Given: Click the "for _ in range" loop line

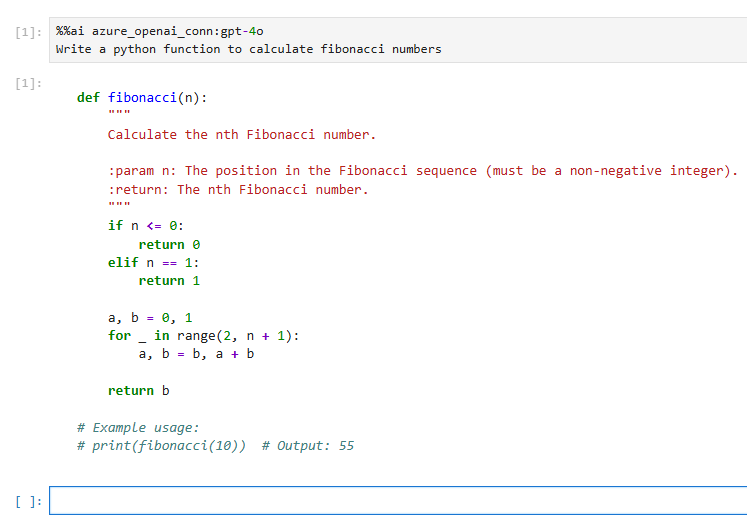Looking at the screenshot, I should coord(203,336).
